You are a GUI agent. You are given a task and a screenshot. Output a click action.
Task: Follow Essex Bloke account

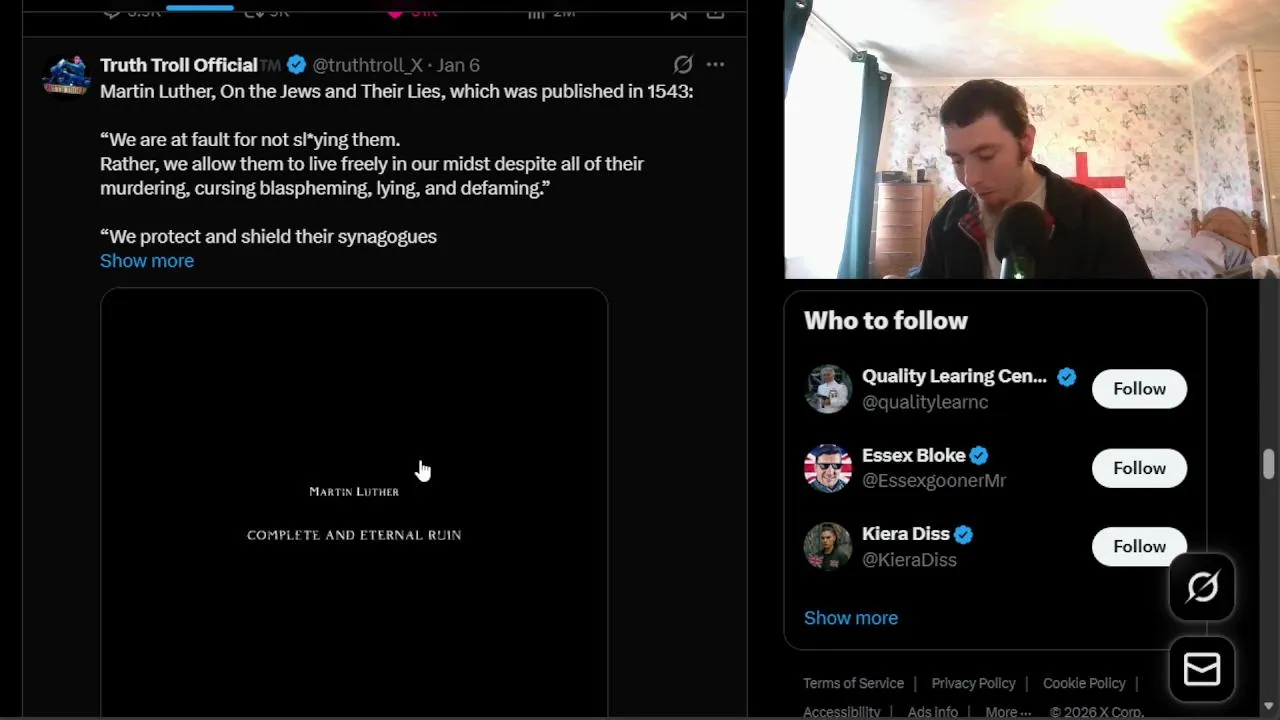(1139, 468)
